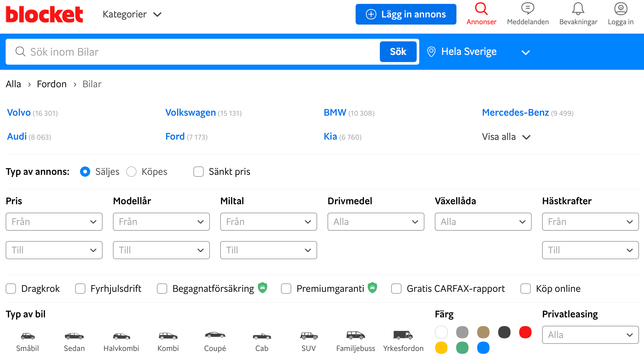Image resolution: width=644 pixels, height=360 pixels.
Task: Open the BMW brand link
Action: (335, 112)
